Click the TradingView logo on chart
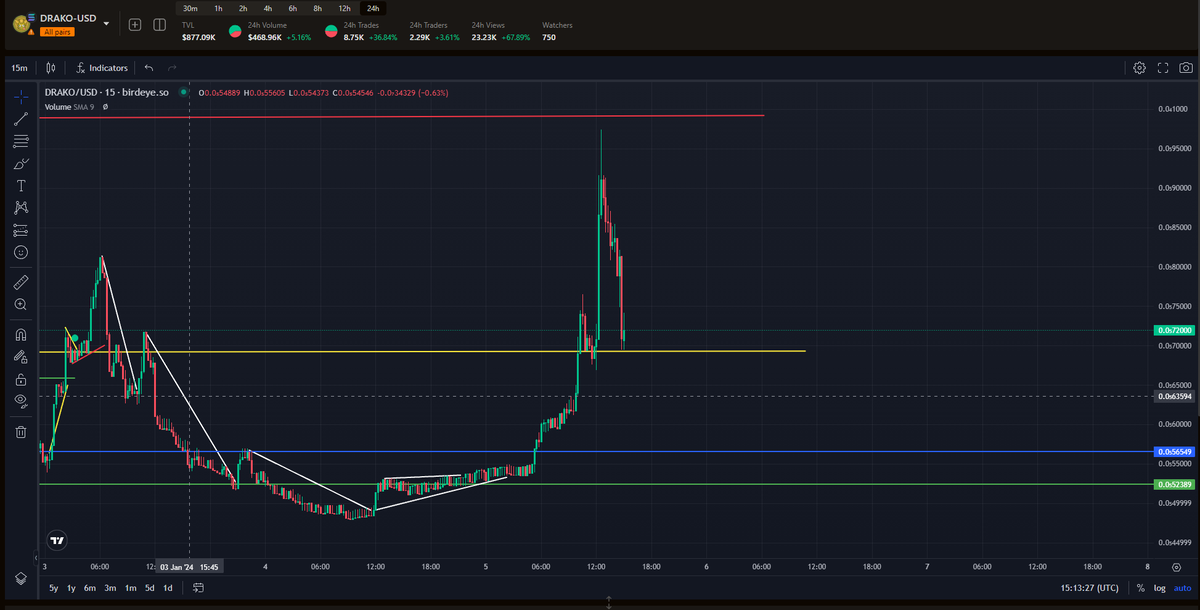The image size is (1200, 610). [x=57, y=540]
